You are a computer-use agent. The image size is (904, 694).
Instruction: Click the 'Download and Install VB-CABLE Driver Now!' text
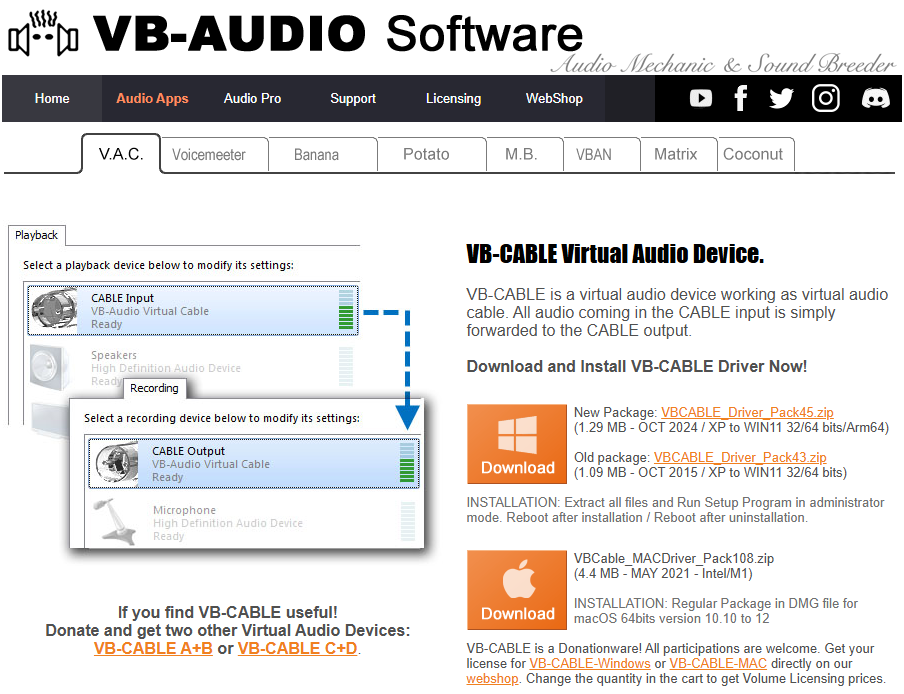pos(636,367)
